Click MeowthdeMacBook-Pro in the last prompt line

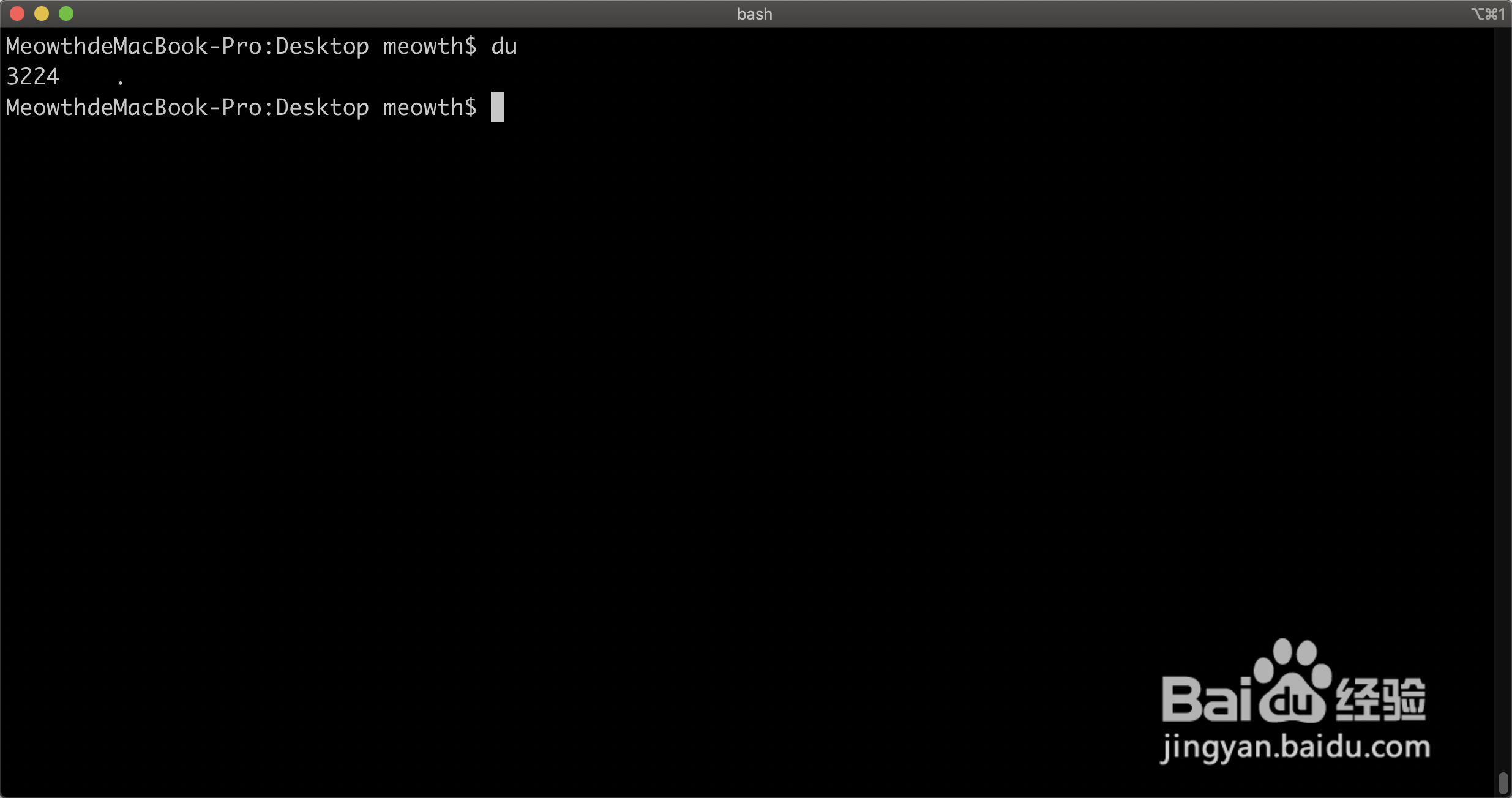coord(133,108)
